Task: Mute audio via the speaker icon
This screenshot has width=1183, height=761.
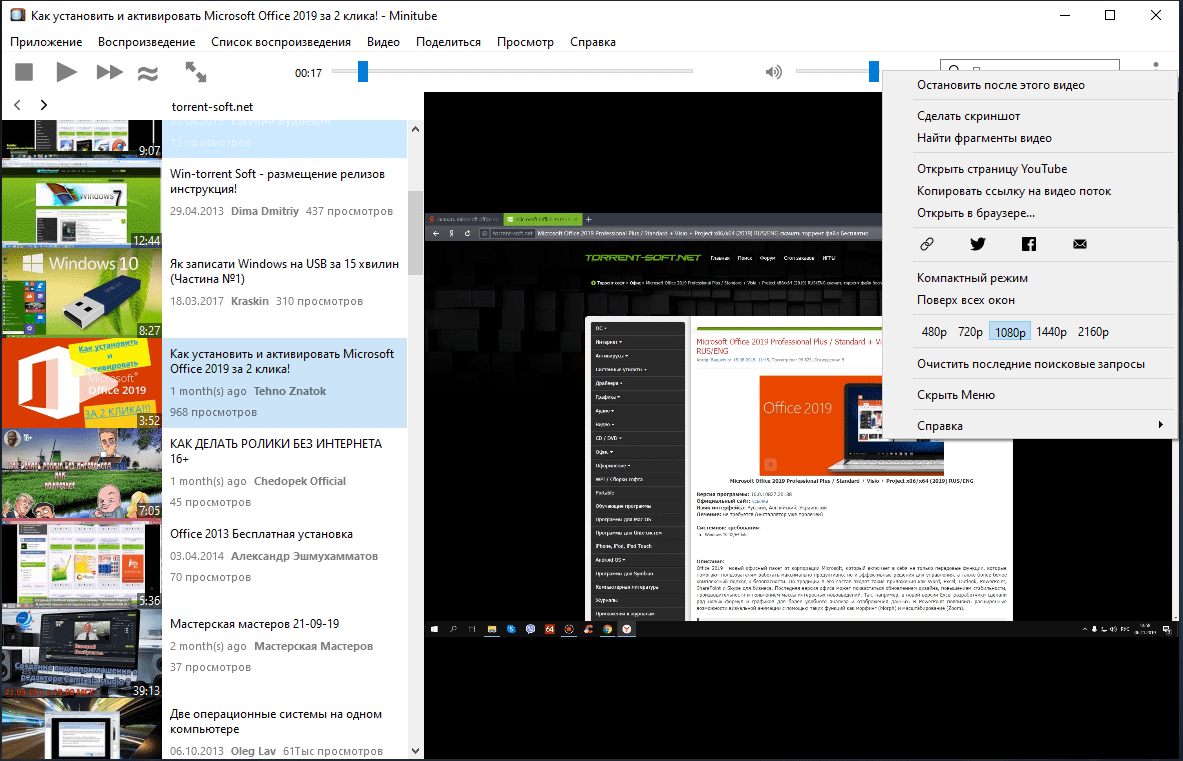Action: tap(773, 72)
